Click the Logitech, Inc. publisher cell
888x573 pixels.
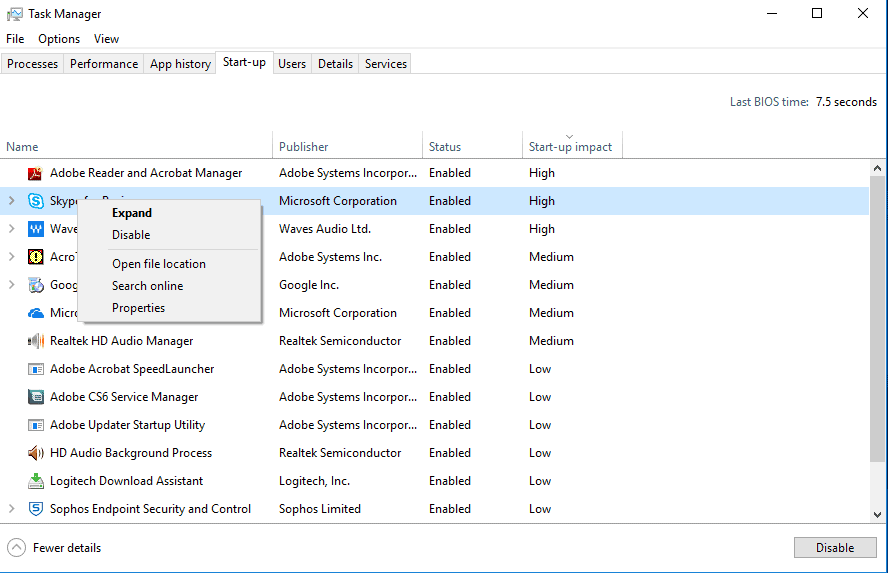click(x=314, y=481)
